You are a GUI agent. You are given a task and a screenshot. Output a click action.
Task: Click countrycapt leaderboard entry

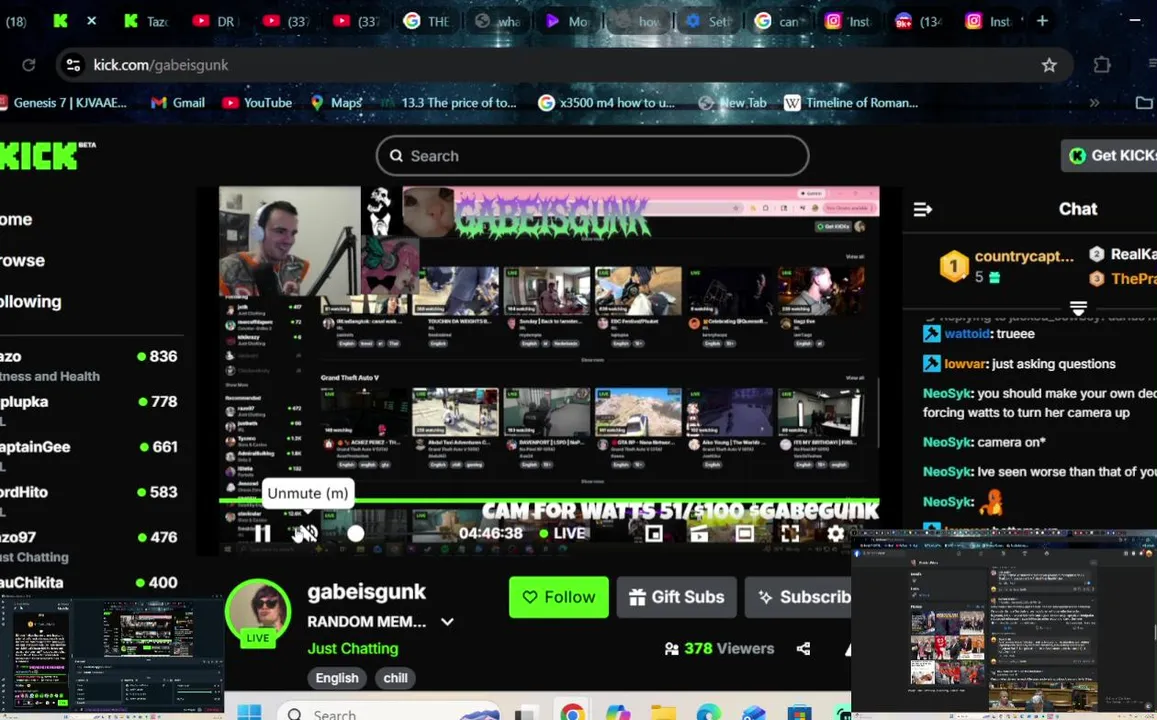1006,266
